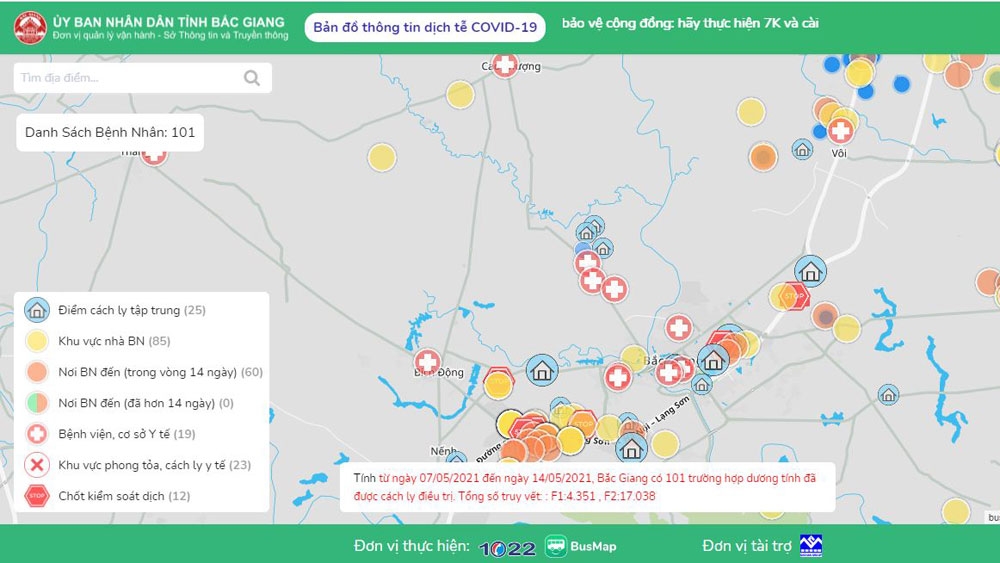Screen dimensions: 1000x563
Task: Toggle Nơi BN đến trong vòng 14 ngày
Action: click(142, 372)
